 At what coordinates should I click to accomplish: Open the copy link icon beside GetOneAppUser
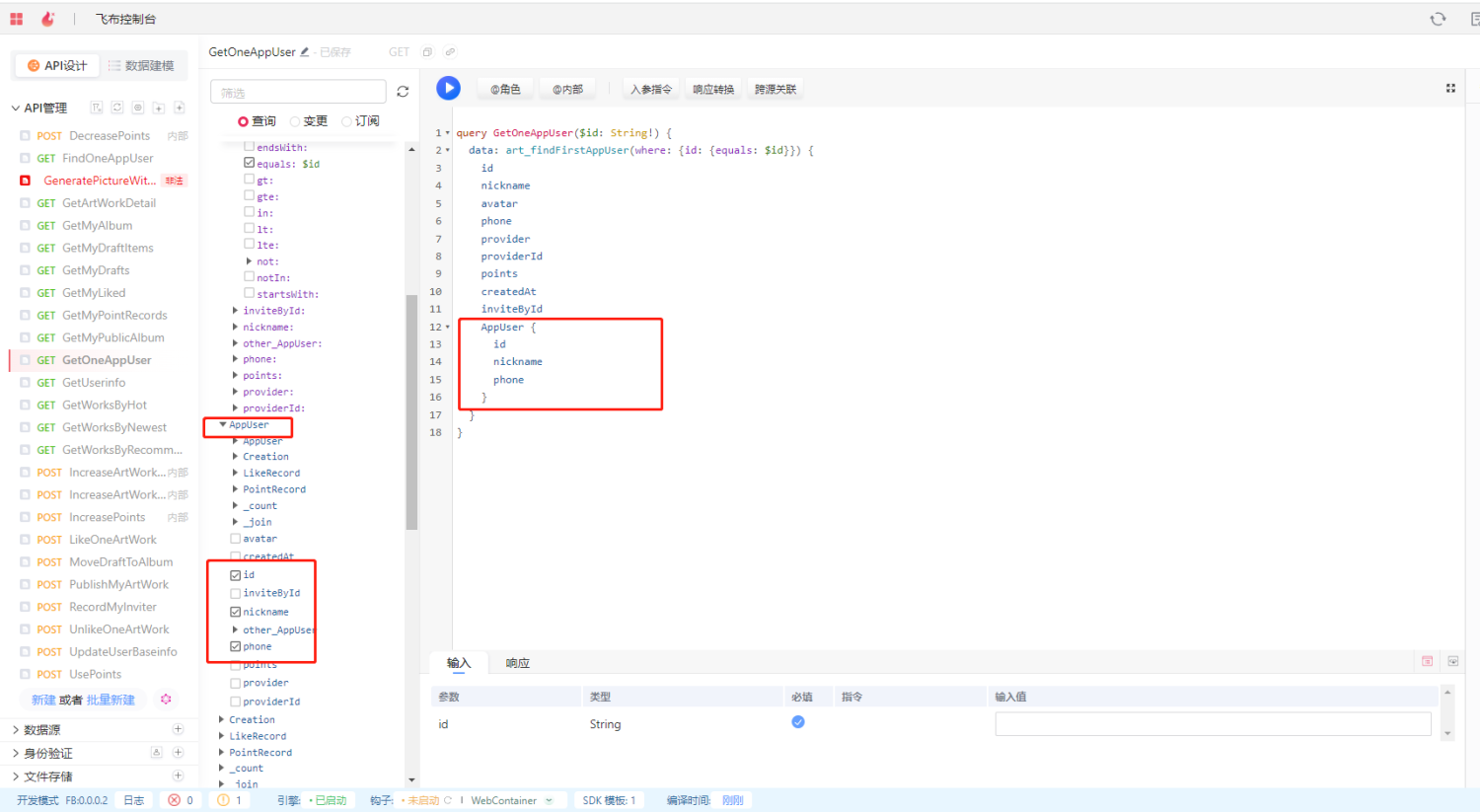450,51
